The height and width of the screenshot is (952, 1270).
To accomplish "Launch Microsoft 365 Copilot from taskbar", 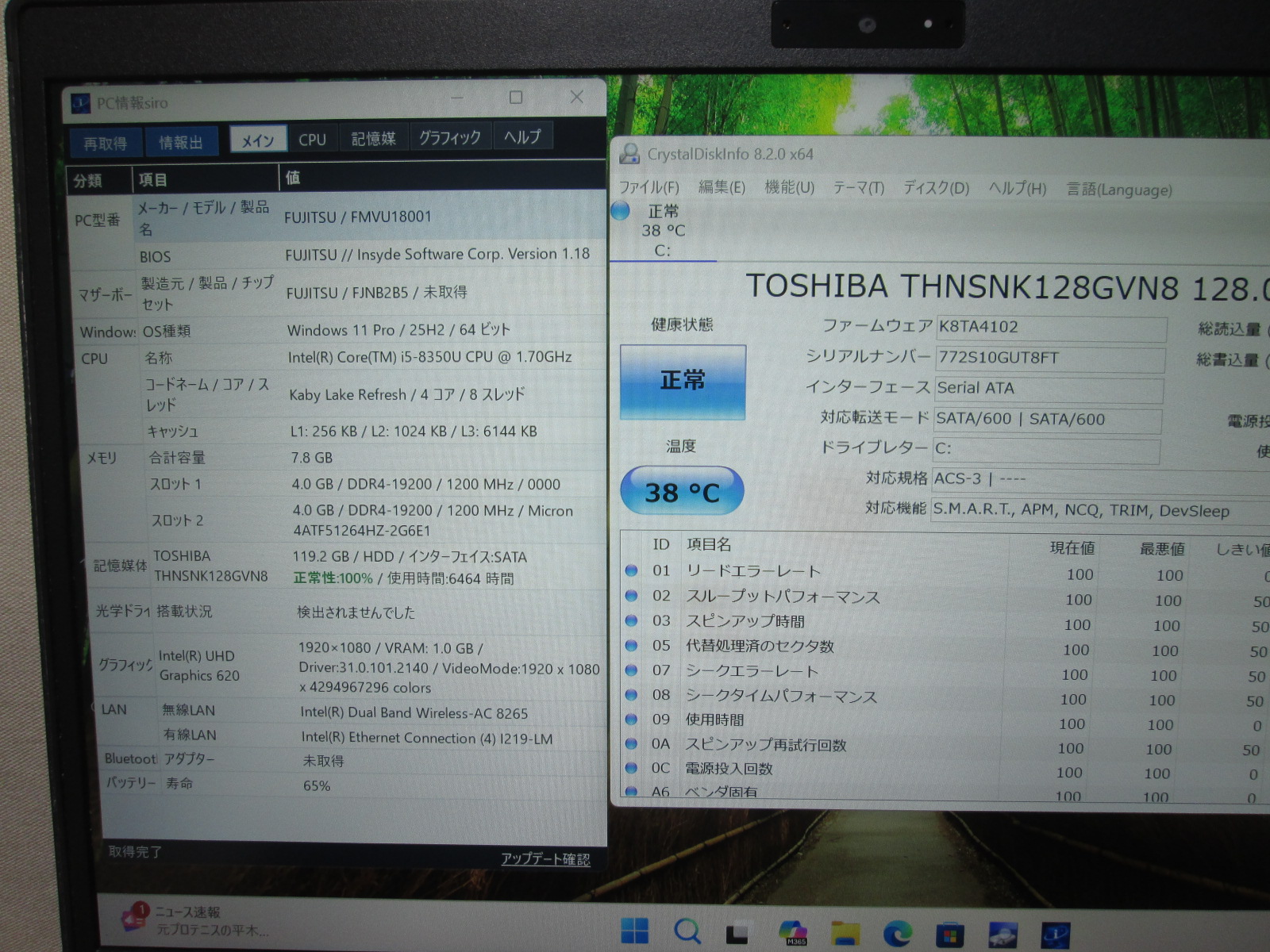I will 793,933.
